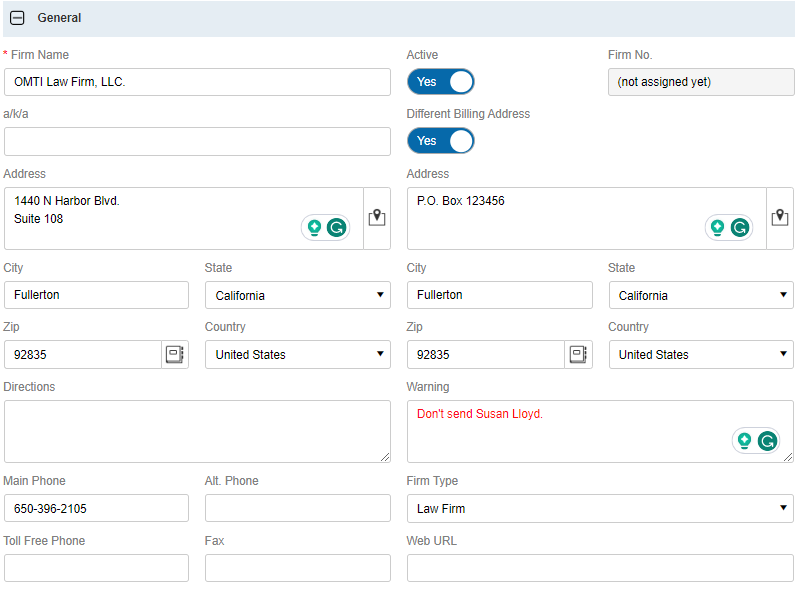This screenshot has height=590, width=800.
Task: Click the Grammarly icon in the billing Address box
Action: click(740, 228)
